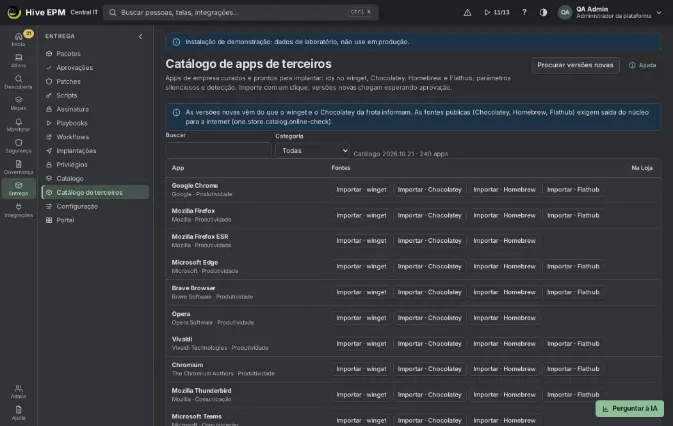Image resolution: width=673 pixels, height=426 pixels.
Task: Go to Aprovações in the sidebar
Action: 95,67
